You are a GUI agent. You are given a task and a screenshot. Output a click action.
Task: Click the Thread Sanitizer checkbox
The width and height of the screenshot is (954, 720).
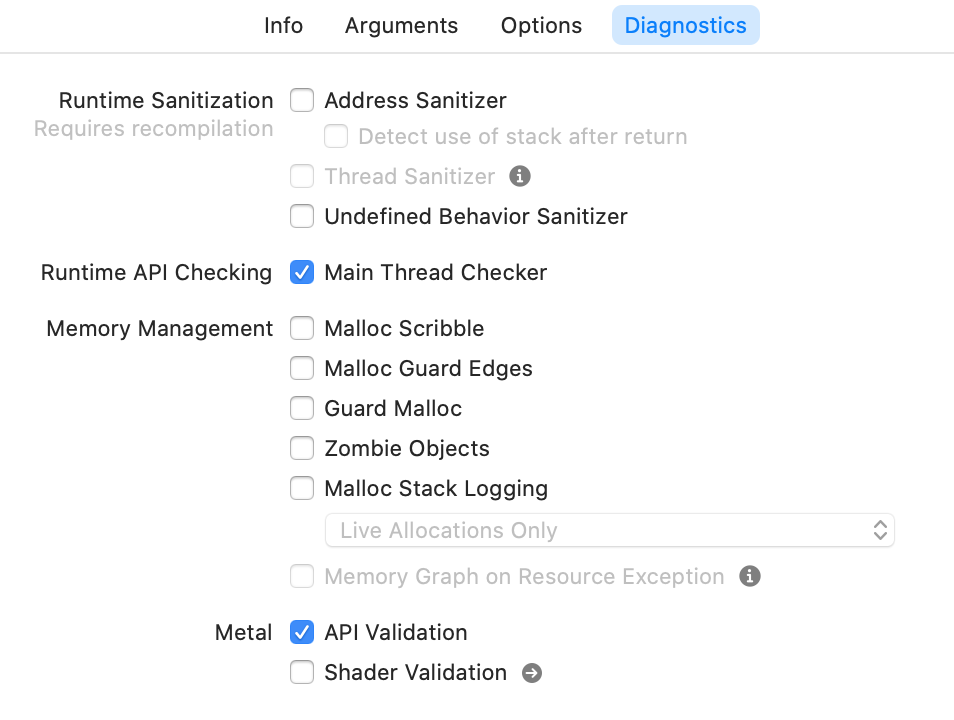point(302,177)
